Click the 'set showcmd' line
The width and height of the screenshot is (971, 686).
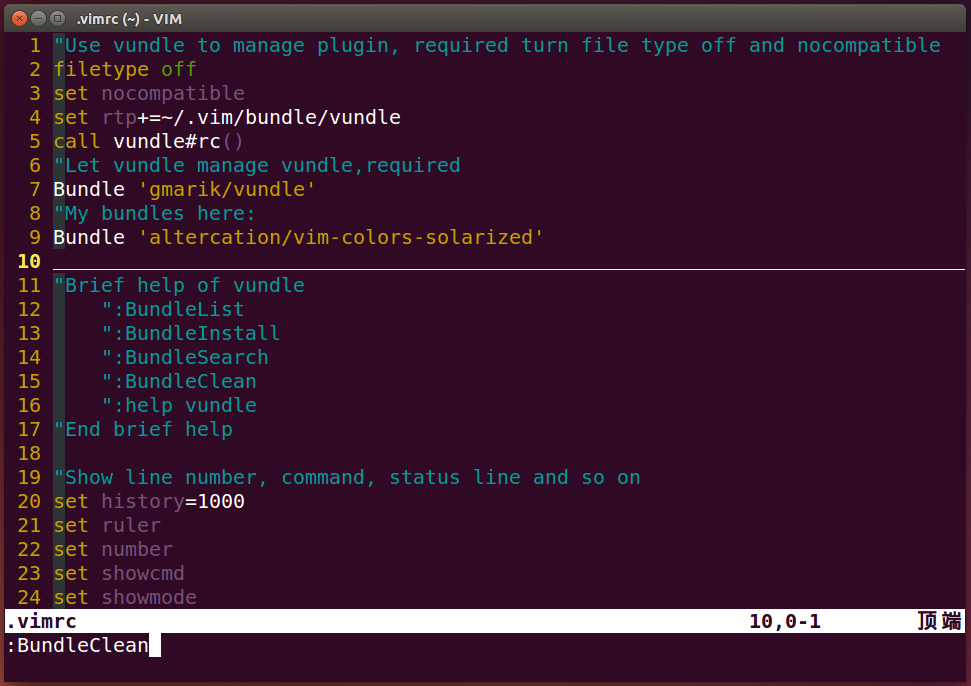[x=119, y=574]
